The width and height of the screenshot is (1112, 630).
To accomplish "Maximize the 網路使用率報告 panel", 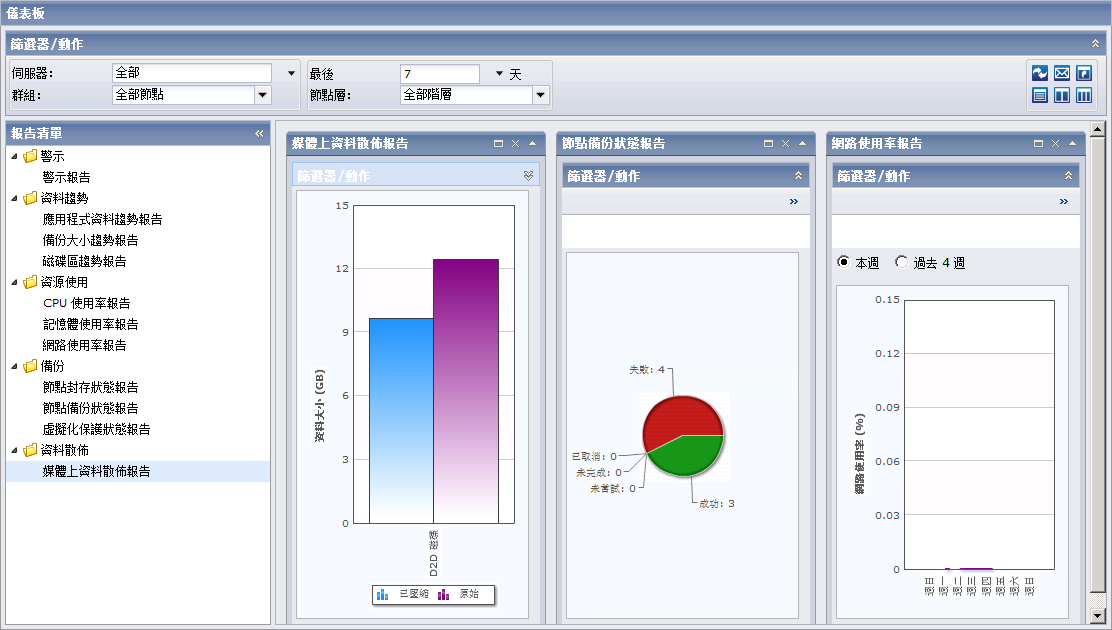I will tap(1038, 143).
